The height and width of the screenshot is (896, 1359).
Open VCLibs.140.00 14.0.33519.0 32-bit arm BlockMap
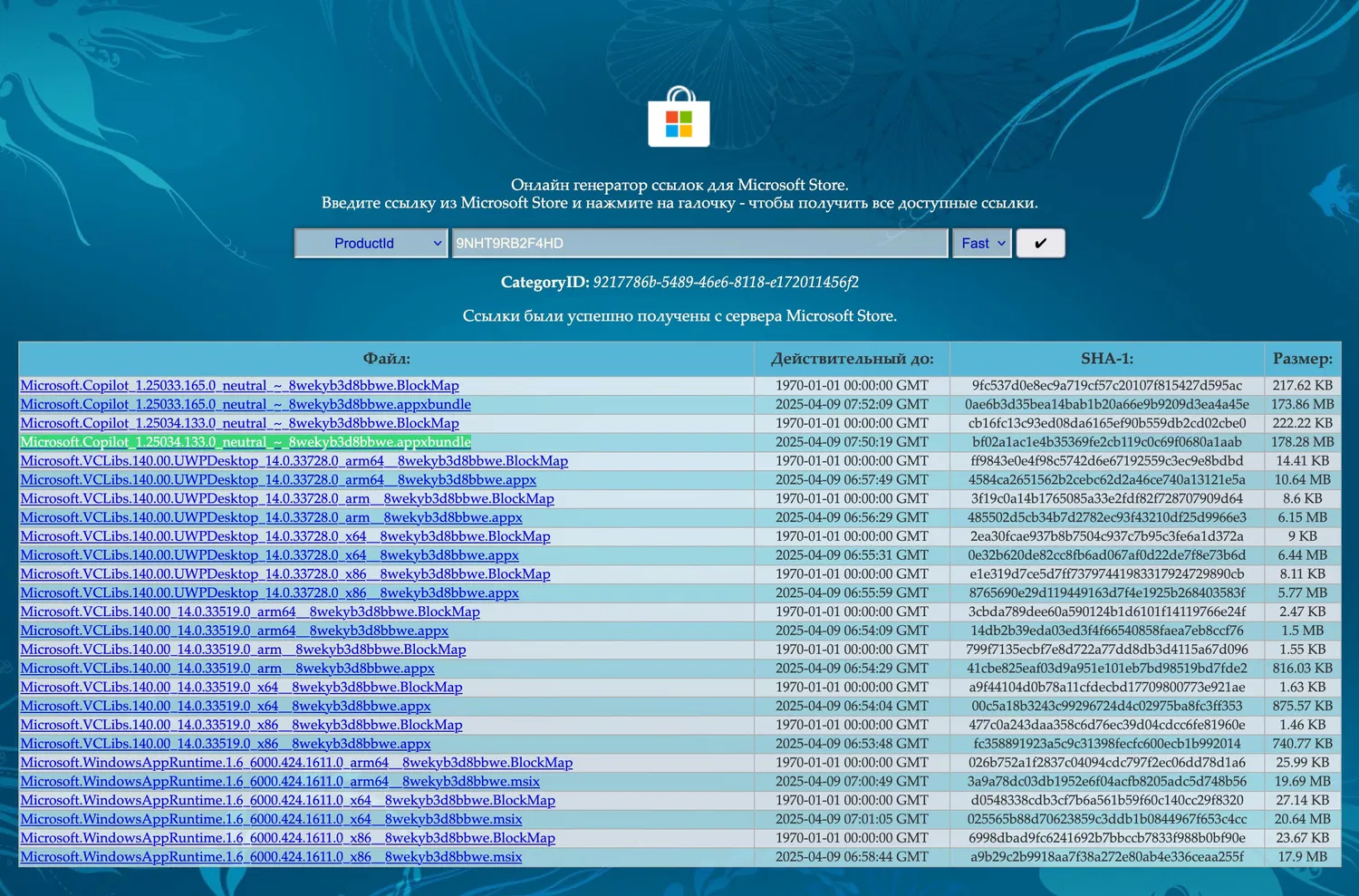click(x=244, y=650)
